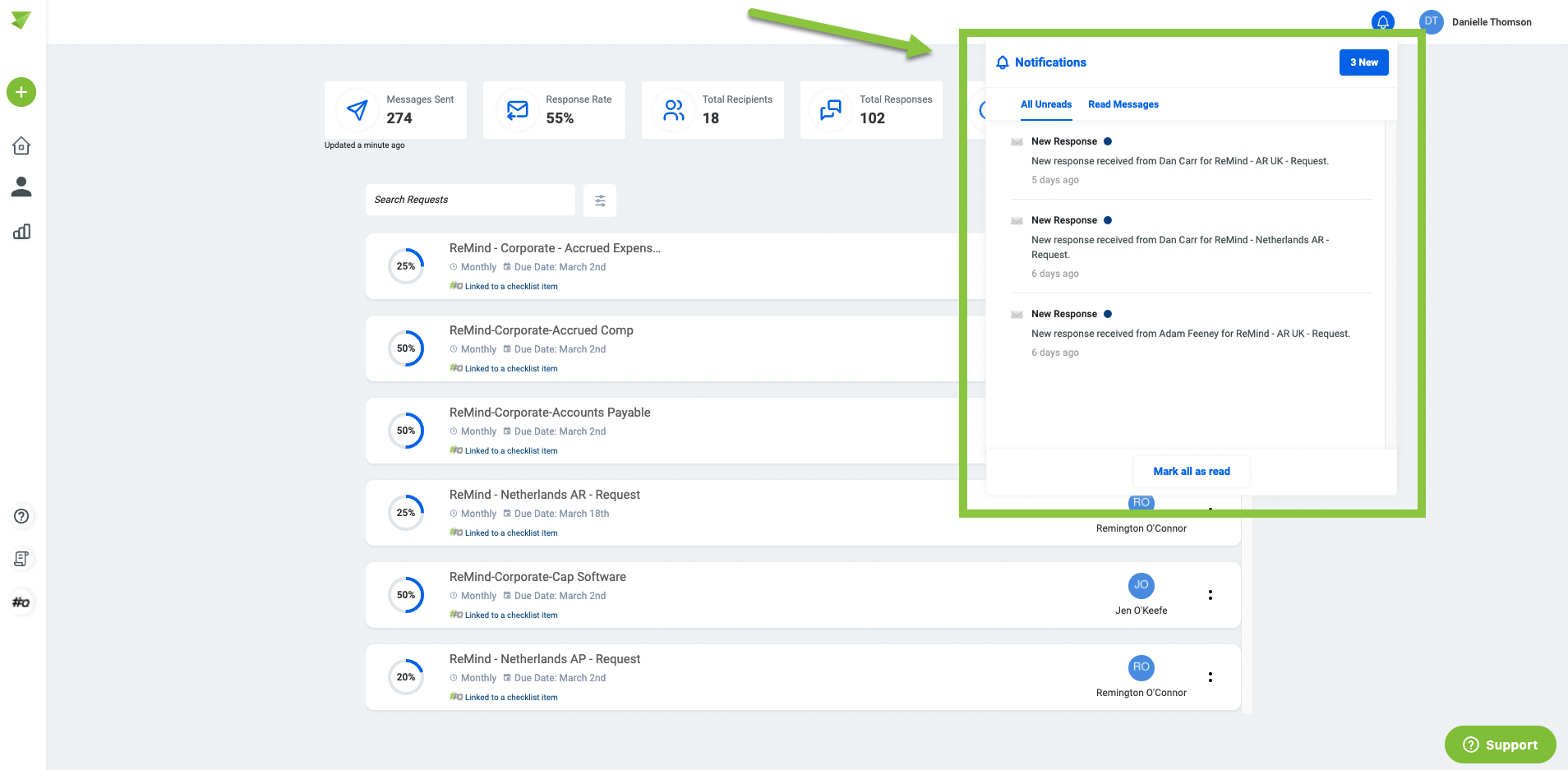
Task: Toggle unread dot on Netherlands AR notification
Action: (x=1108, y=220)
